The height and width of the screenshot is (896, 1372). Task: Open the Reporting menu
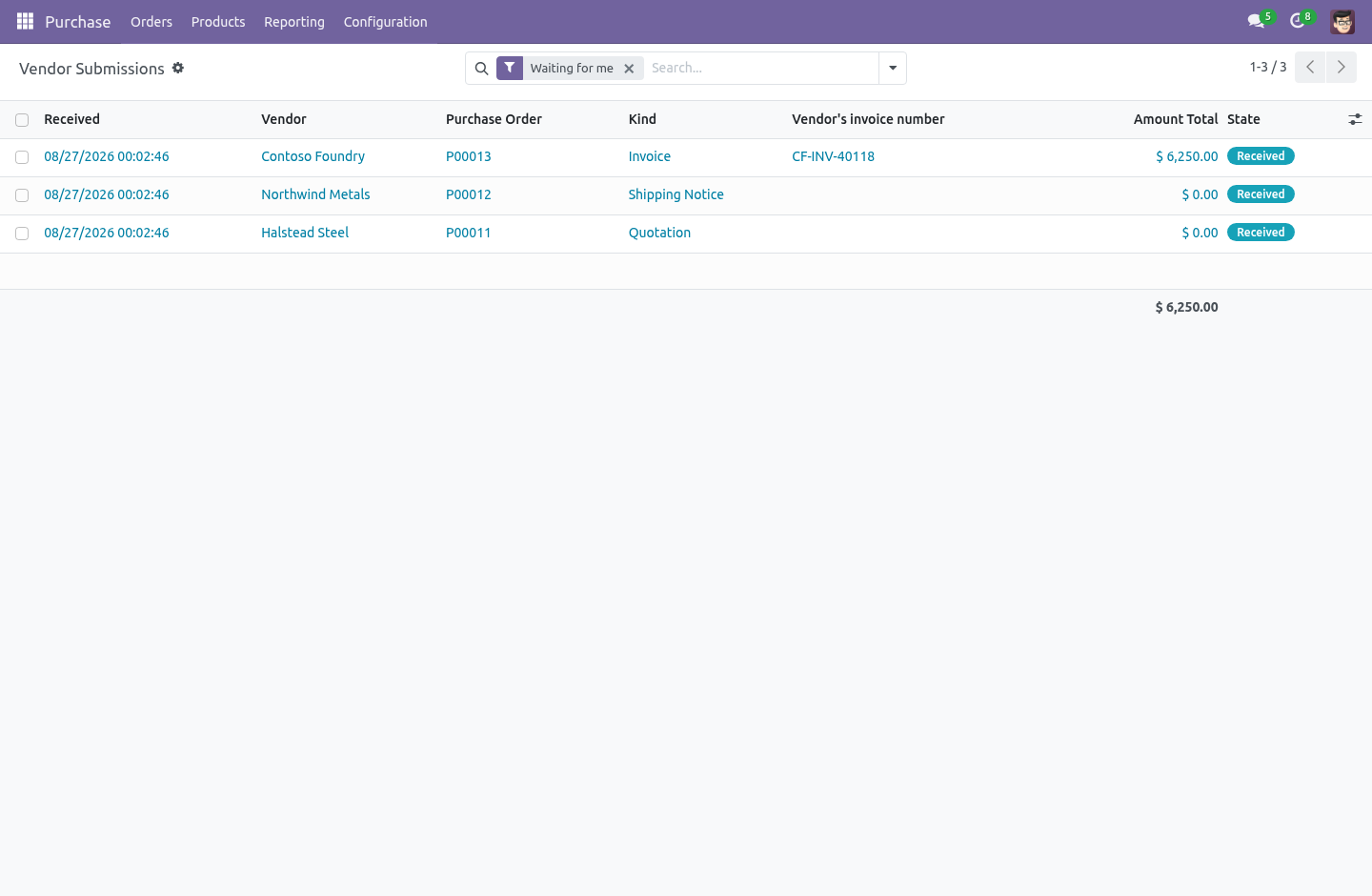tap(294, 22)
